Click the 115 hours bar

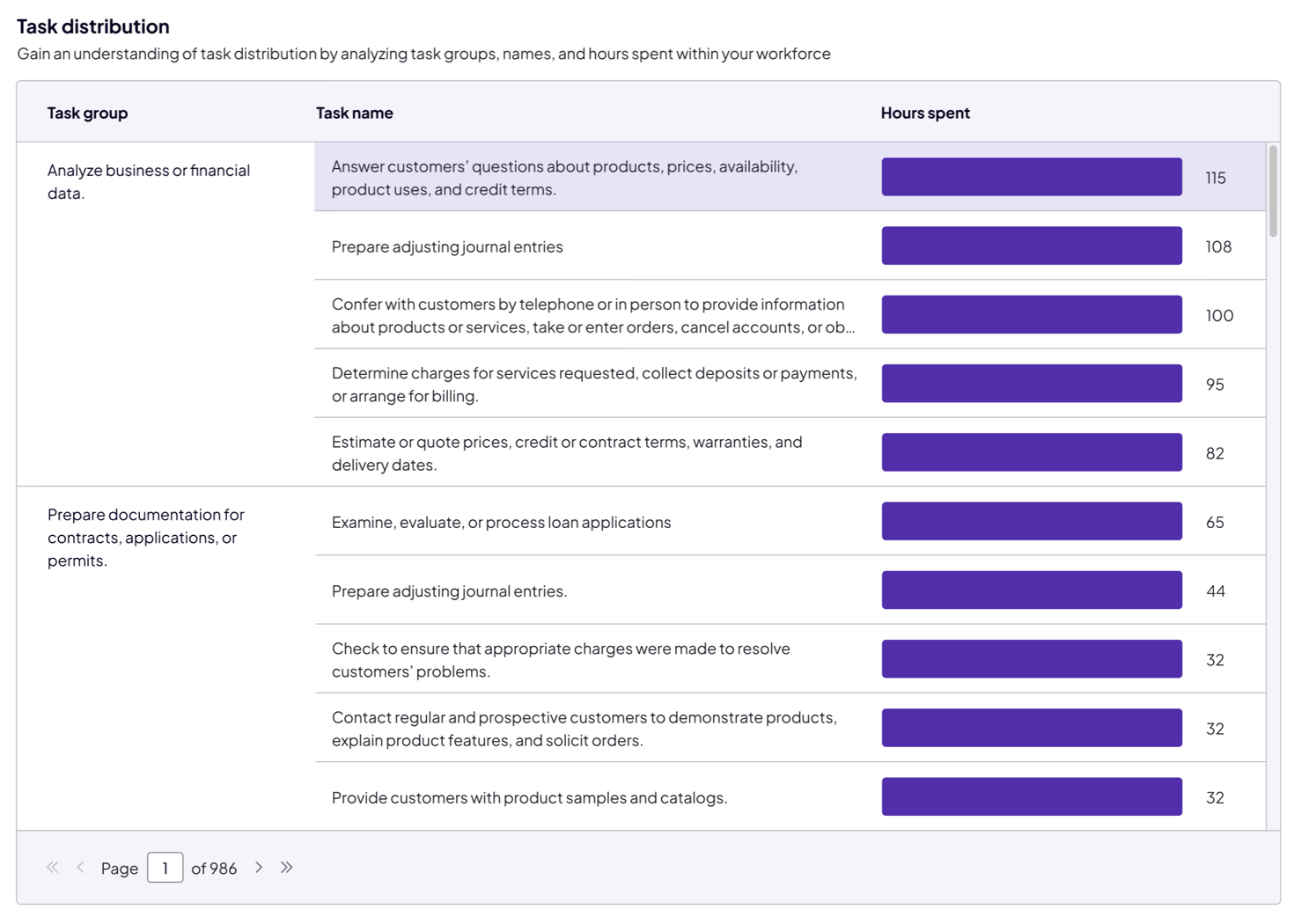click(1031, 177)
